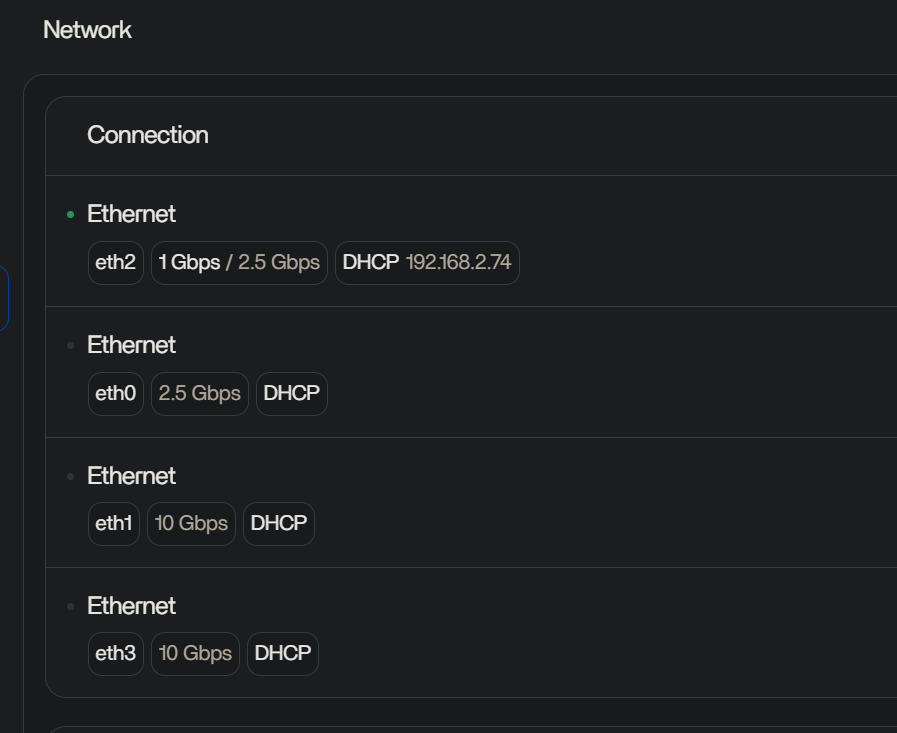This screenshot has width=897, height=733.
Task: Click the 10 Gbps speed badge for eth1
Action: [x=191, y=523]
